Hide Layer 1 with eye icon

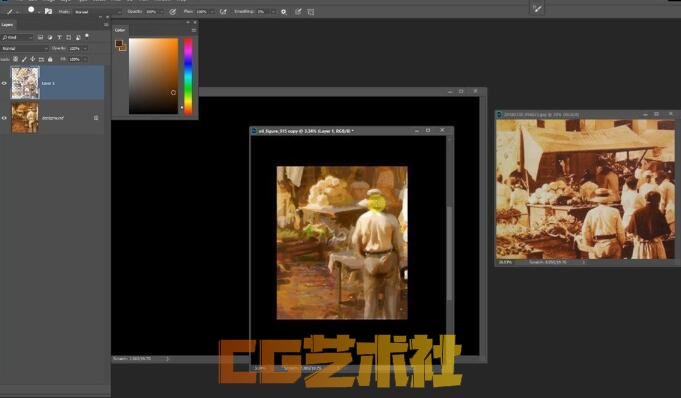4,83
